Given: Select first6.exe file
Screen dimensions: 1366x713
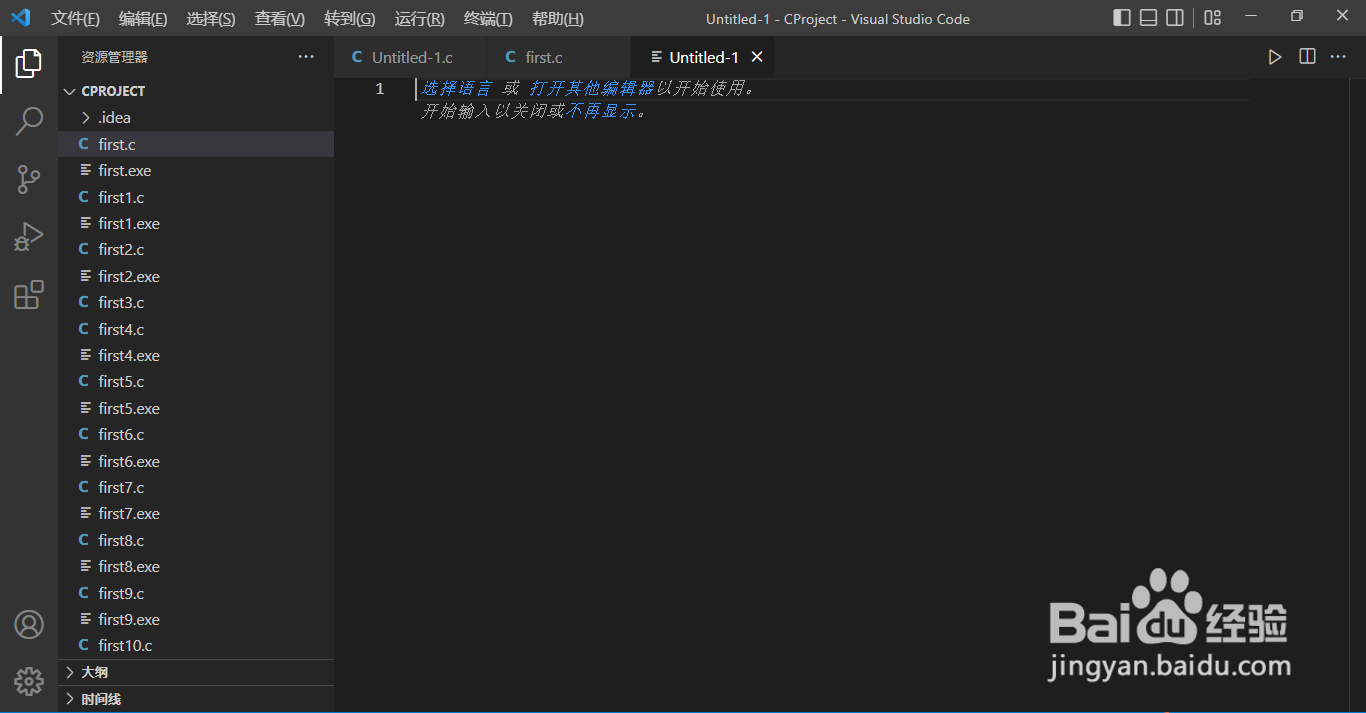Looking at the screenshot, I should (196, 461).
